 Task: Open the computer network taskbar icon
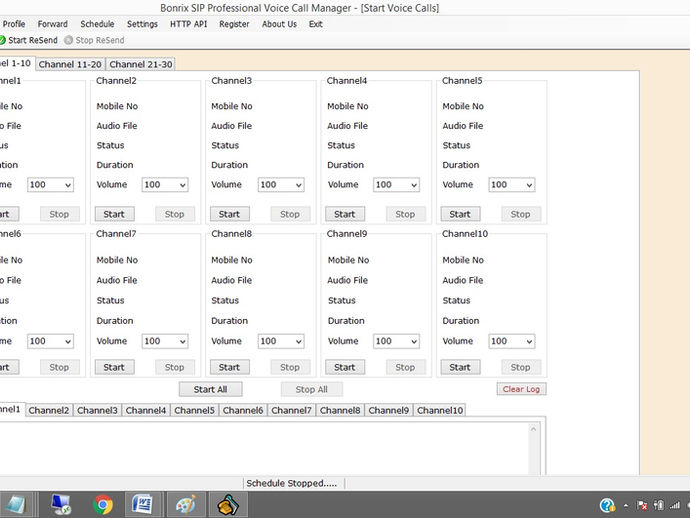pos(61,504)
